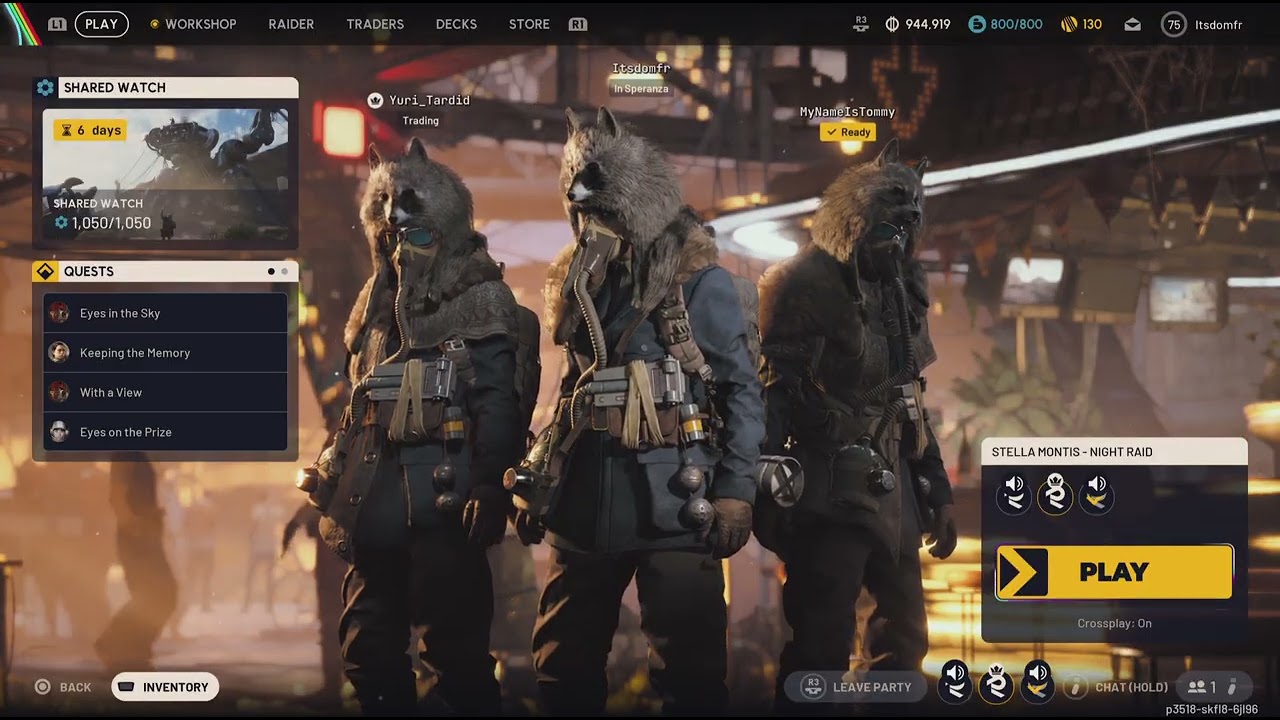Click the yellow bird emblem in the Stella Montis panel
Screen dimensions: 1280x720
click(1096, 493)
